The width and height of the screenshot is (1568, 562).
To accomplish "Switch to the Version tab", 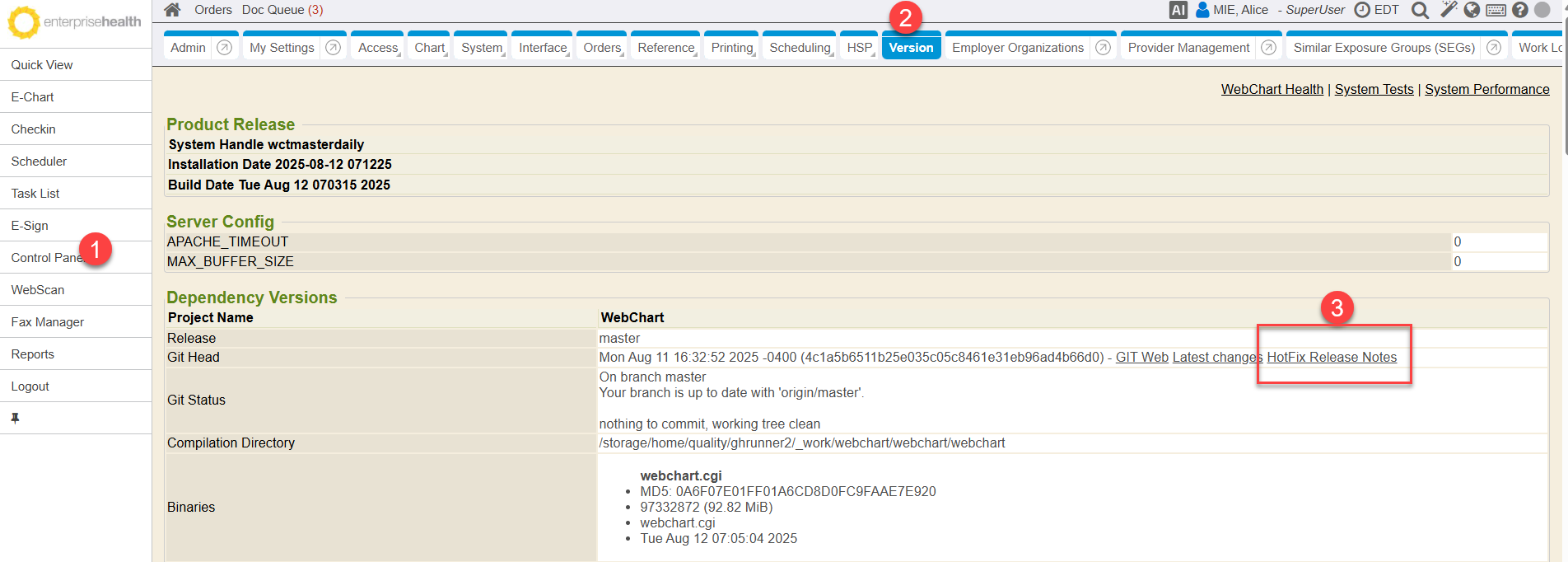I will tap(911, 48).
